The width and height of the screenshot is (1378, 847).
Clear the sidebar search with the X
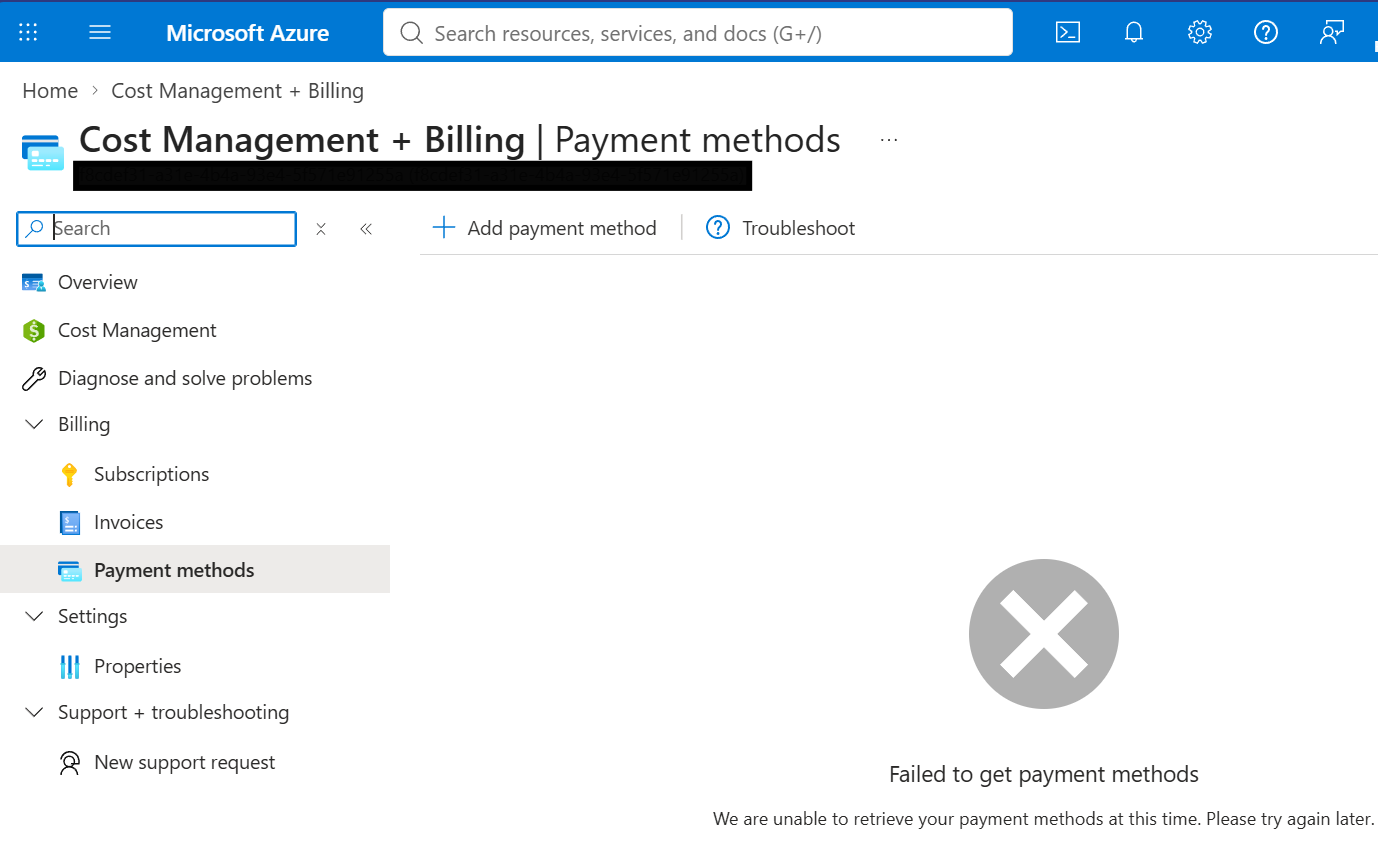[321, 229]
